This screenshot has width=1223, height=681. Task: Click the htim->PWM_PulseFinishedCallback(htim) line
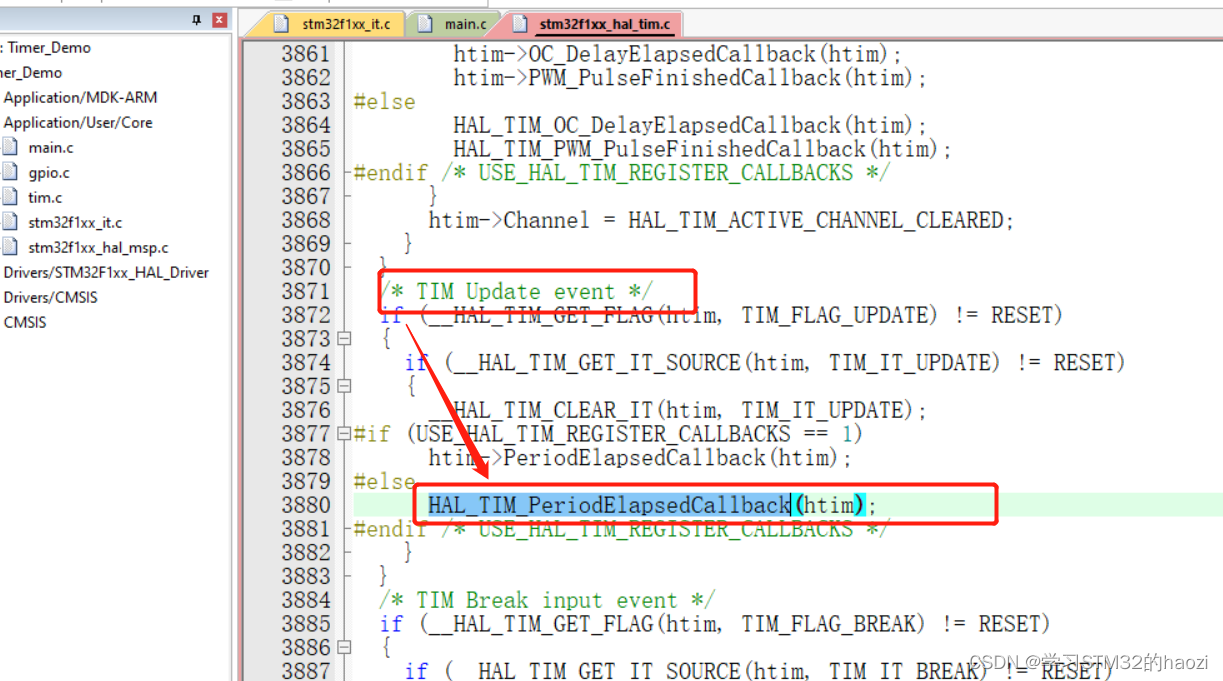690,78
